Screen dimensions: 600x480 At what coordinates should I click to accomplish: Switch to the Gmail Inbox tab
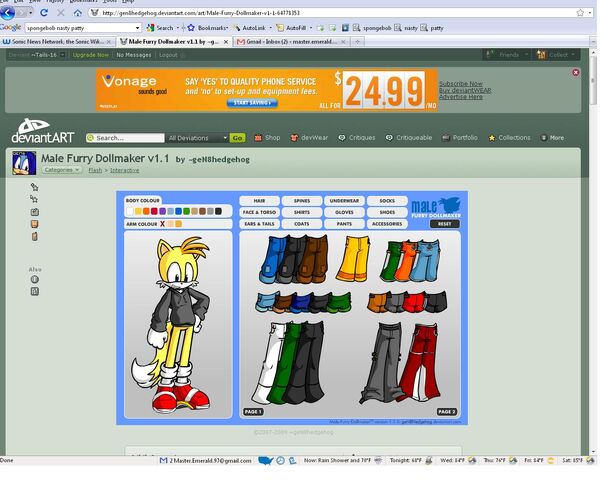pos(291,41)
